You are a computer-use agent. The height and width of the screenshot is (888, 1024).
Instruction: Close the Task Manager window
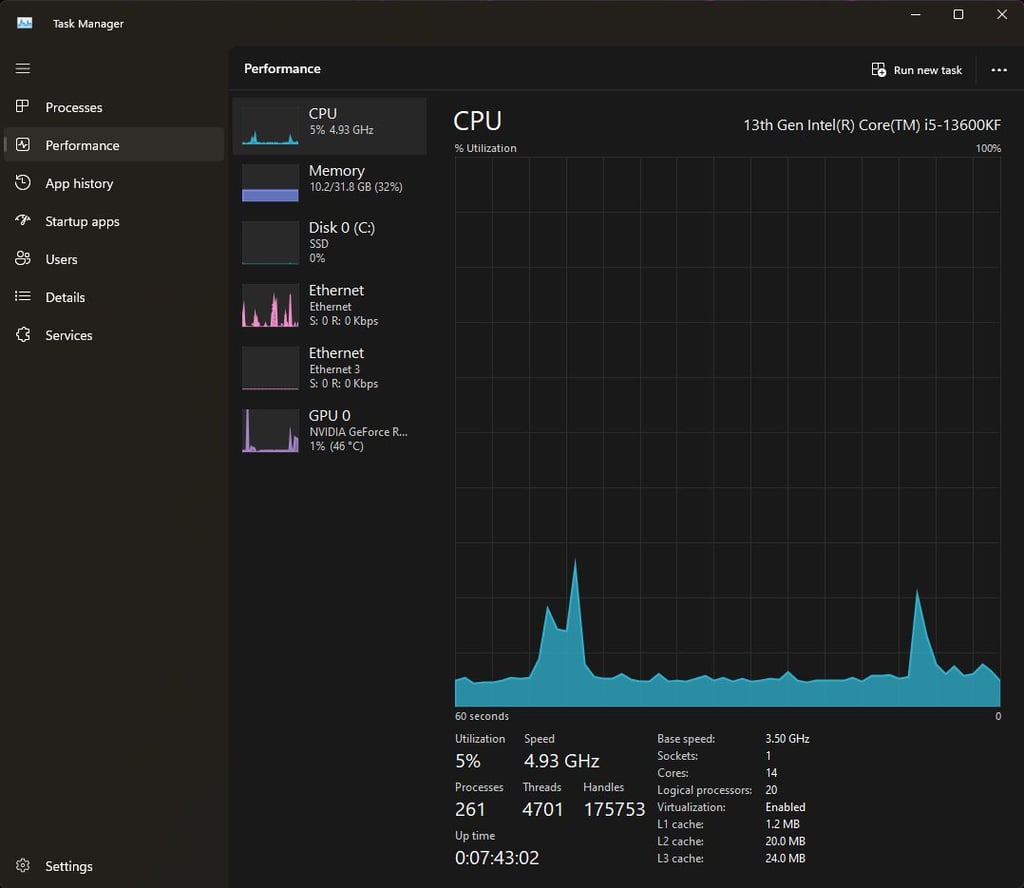click(1001, 14)
